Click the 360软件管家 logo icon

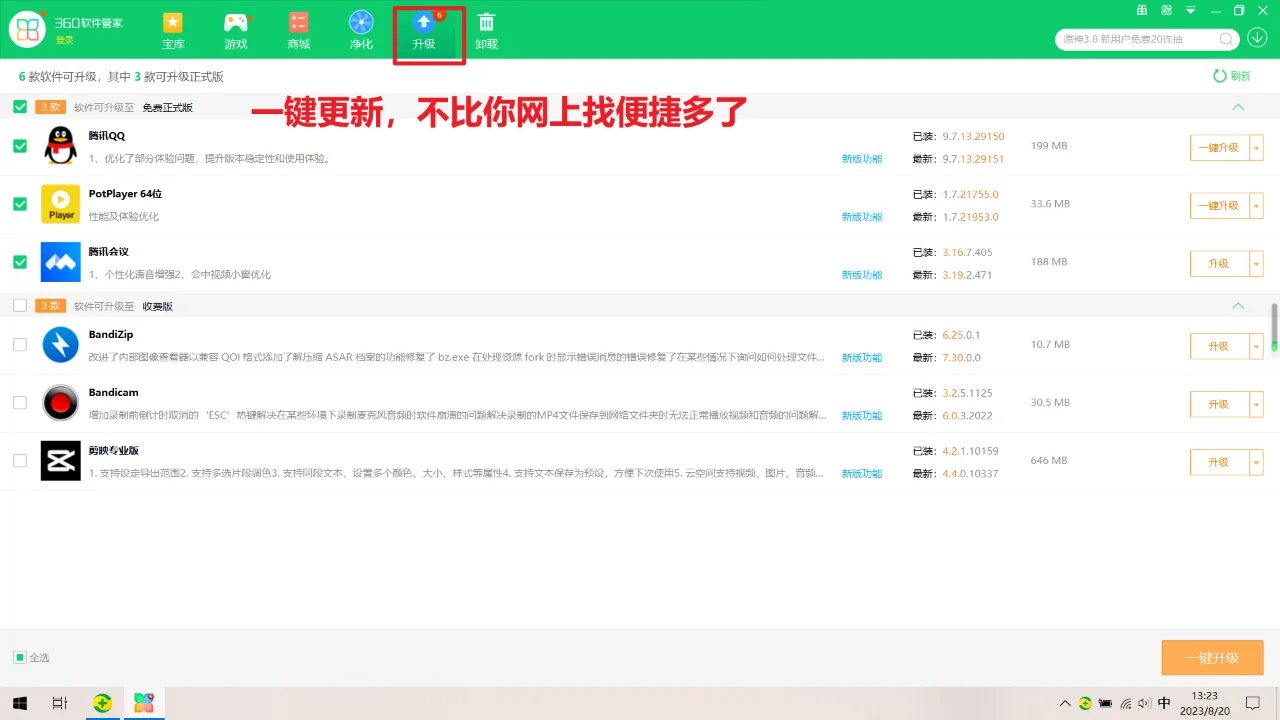pyautogui.click(x=28, y=29)
